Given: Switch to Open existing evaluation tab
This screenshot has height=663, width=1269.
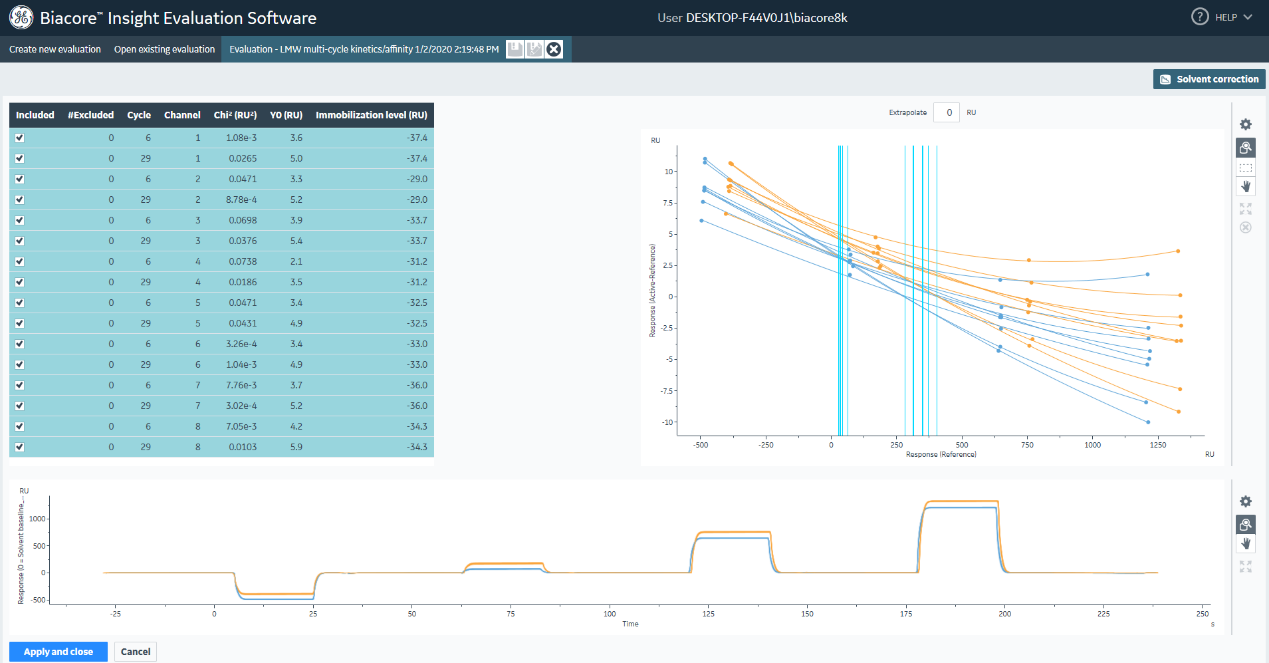Looking at the screenshot, I should tap(164, 49).
